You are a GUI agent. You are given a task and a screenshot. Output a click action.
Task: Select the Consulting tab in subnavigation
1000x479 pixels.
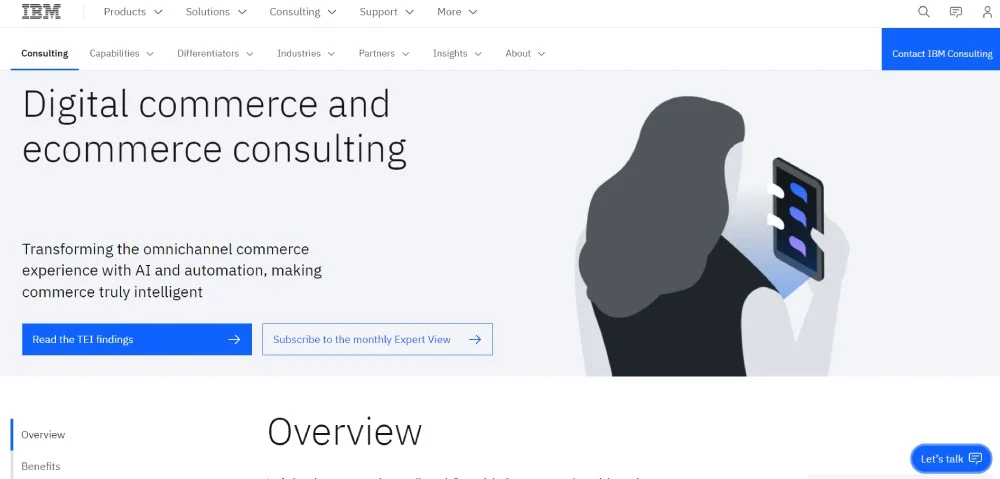[x=45, y=53]
